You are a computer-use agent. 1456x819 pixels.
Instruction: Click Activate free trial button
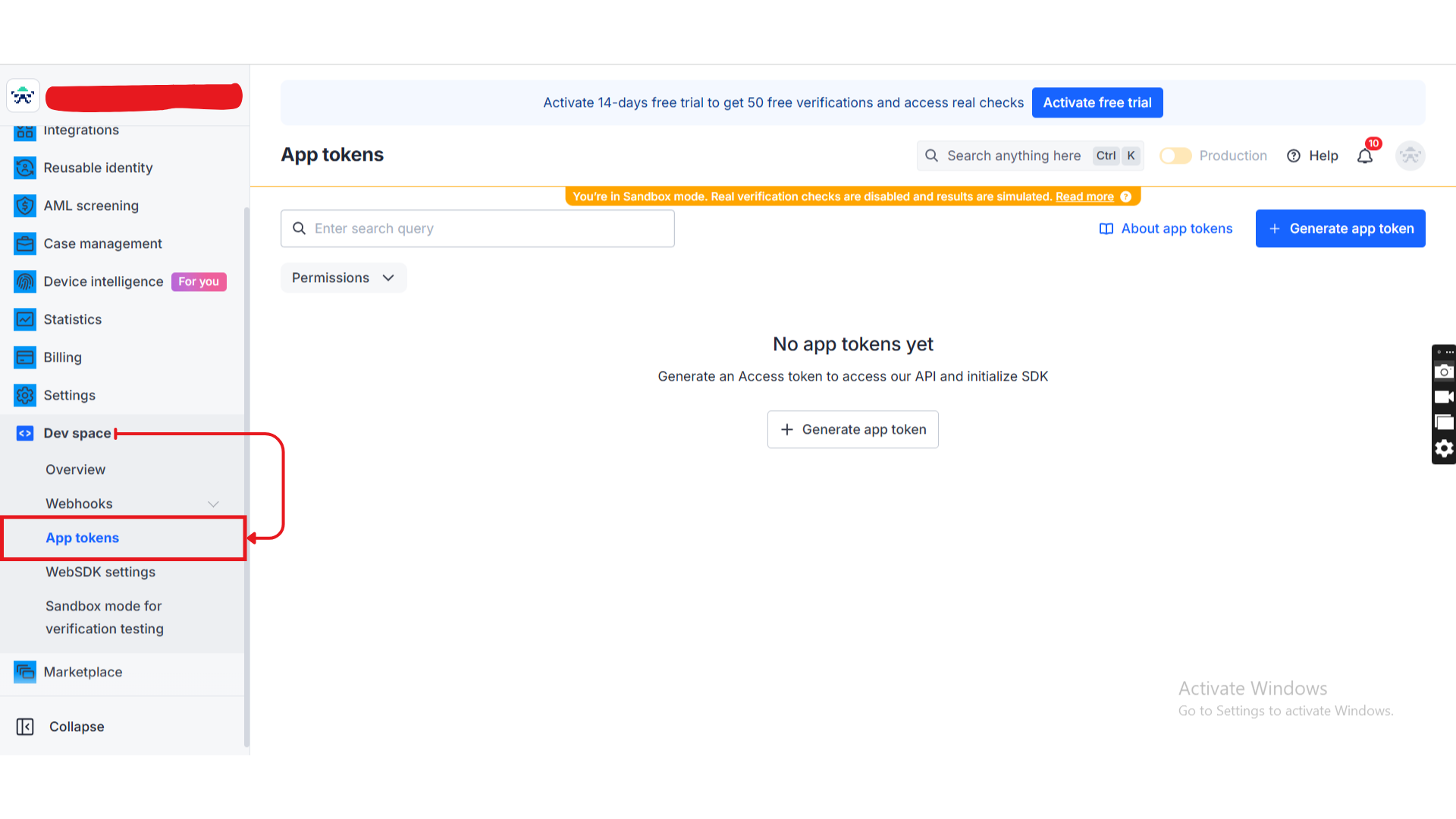1097,102
